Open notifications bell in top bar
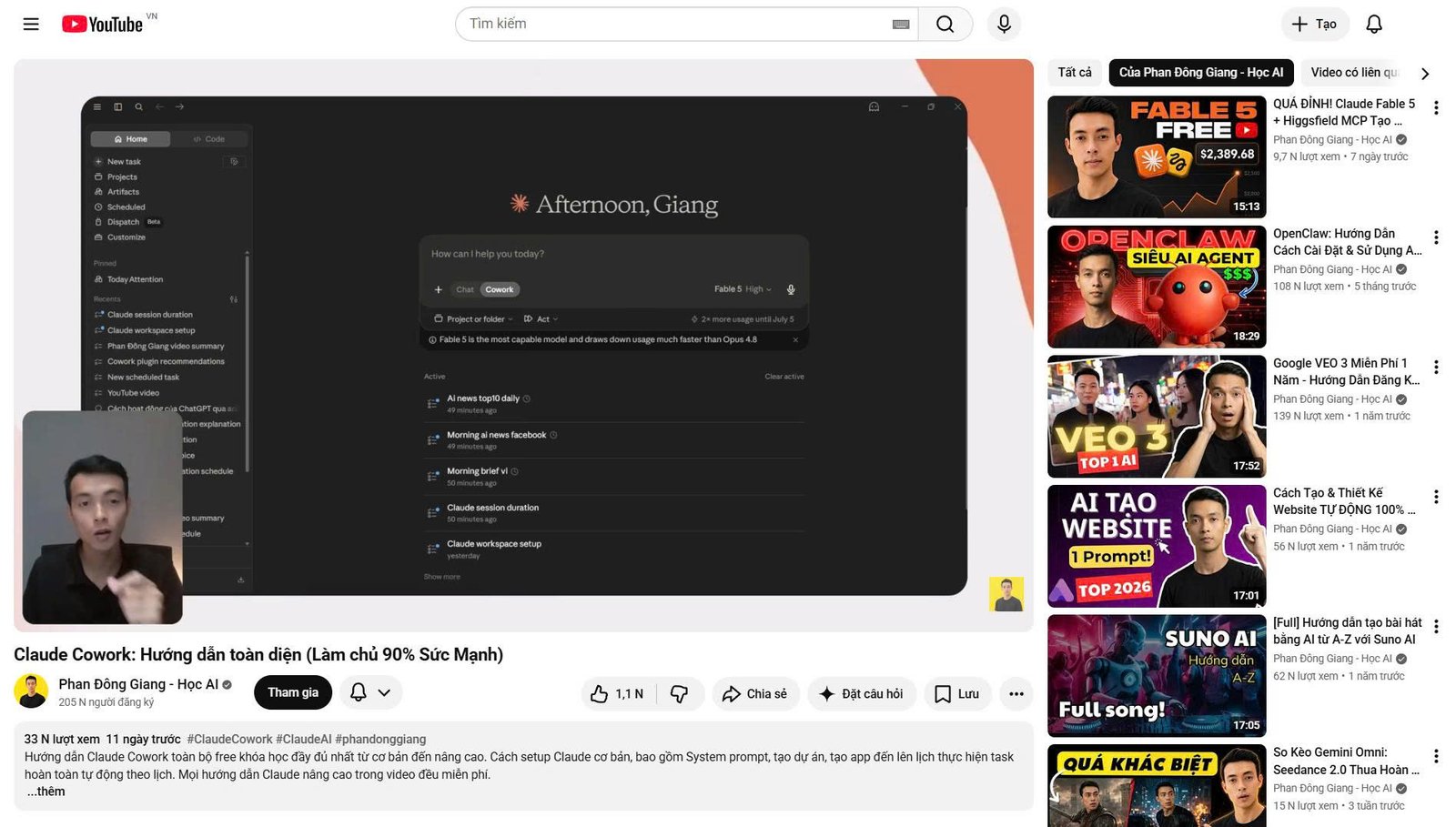This screenshot has width=1456, height=827. (x=1374, y=25)
